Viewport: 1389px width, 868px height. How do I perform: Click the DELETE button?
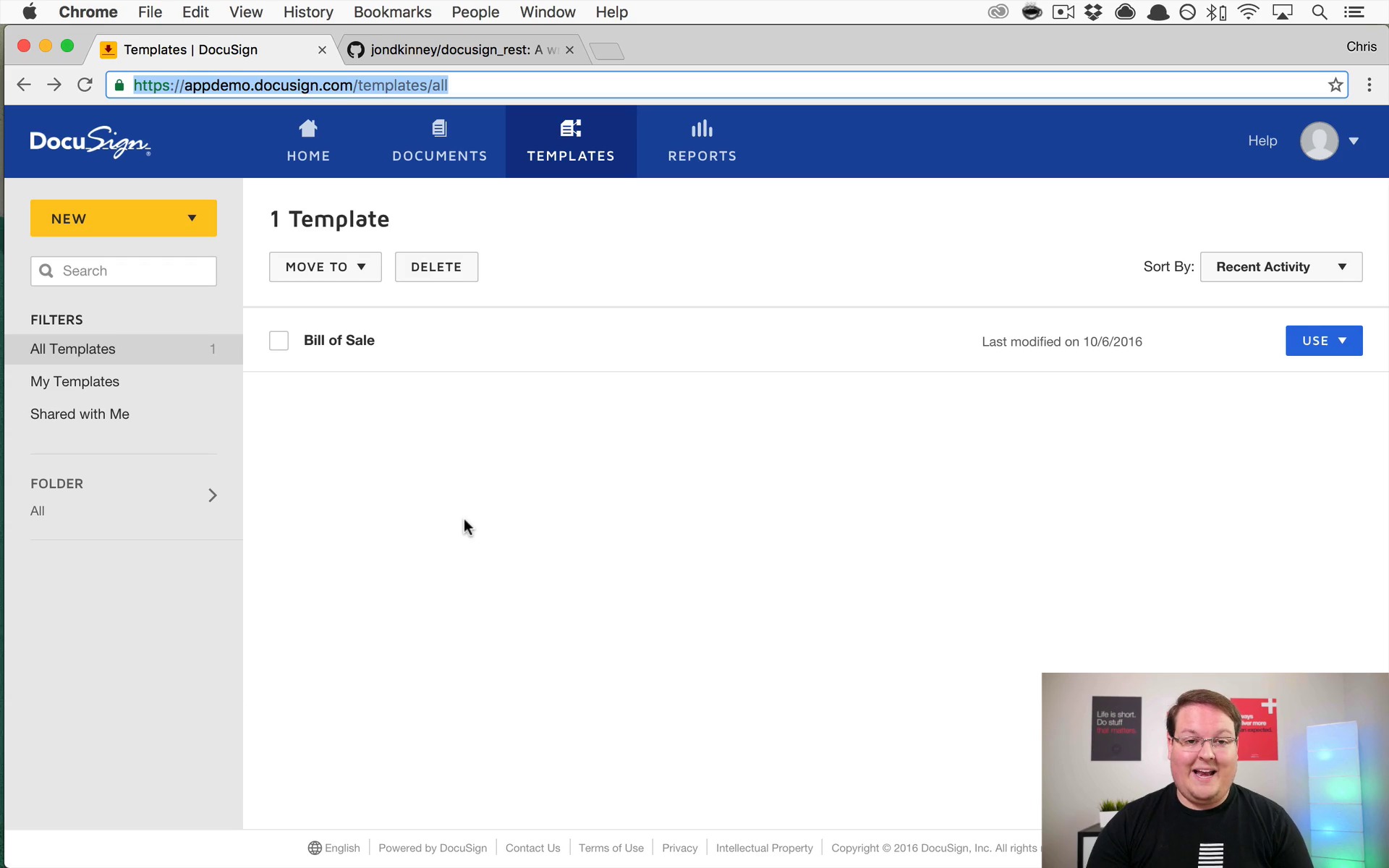click(436, 267)
